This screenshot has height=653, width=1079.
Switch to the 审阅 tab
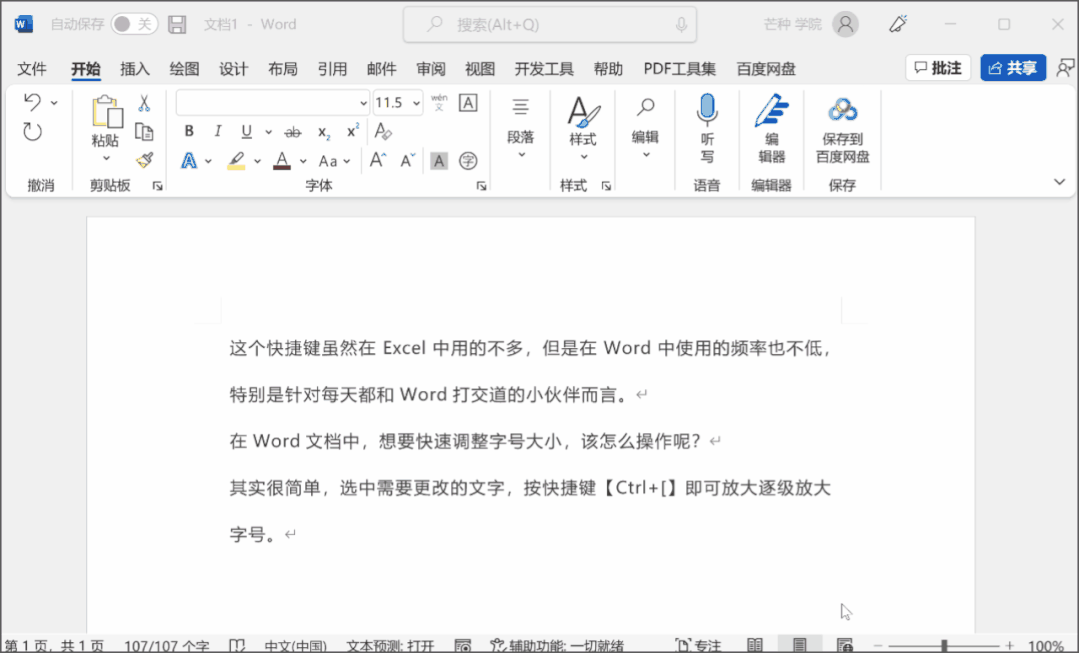pos(431,69)
